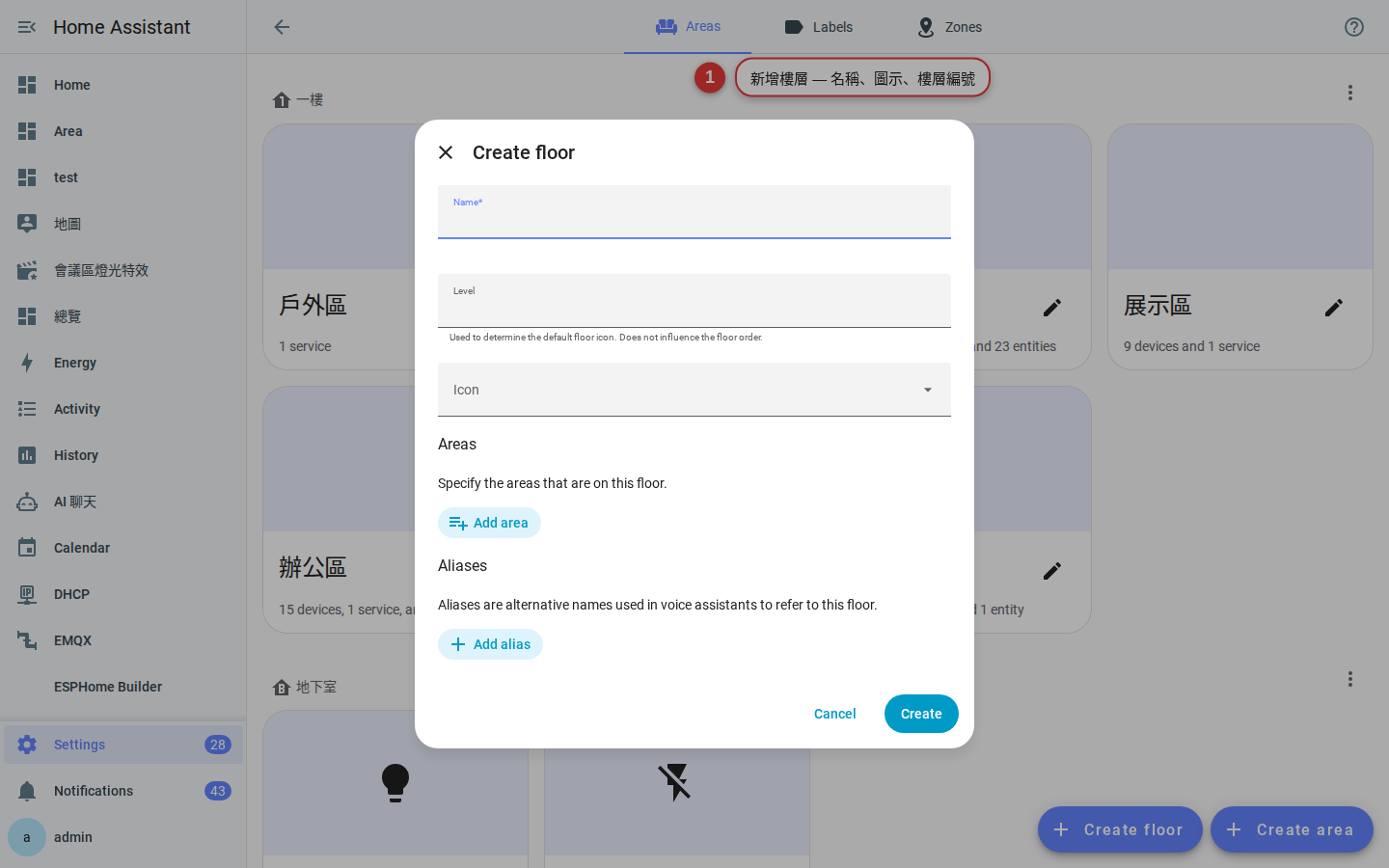The image size is (1389, 868).
Task: Open test dashboard in sidebar
Action: click(123, 177)
